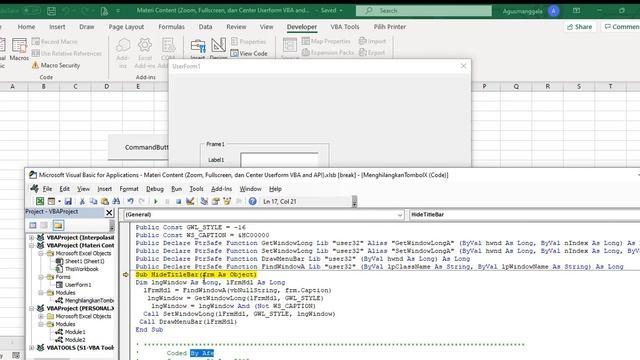Undo last action in VBA editor

pyautogui.click(x=131, y=201)
